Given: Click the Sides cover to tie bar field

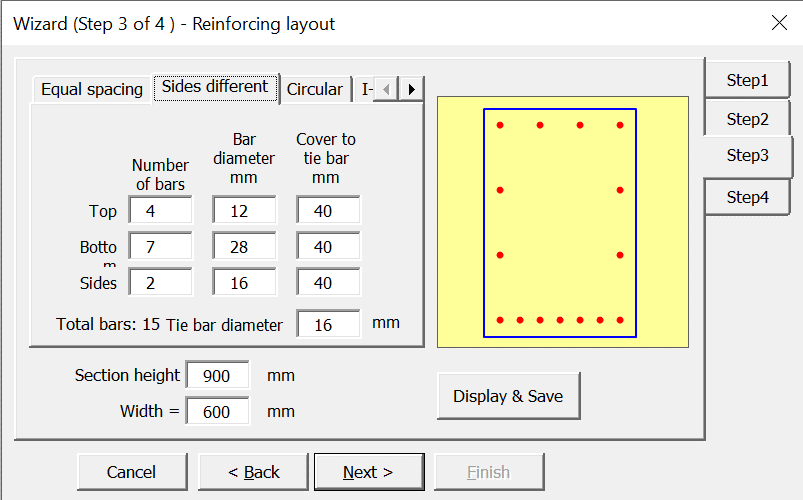Looking at the screenshot, I should pyautogui.click(x=328, y=283).
